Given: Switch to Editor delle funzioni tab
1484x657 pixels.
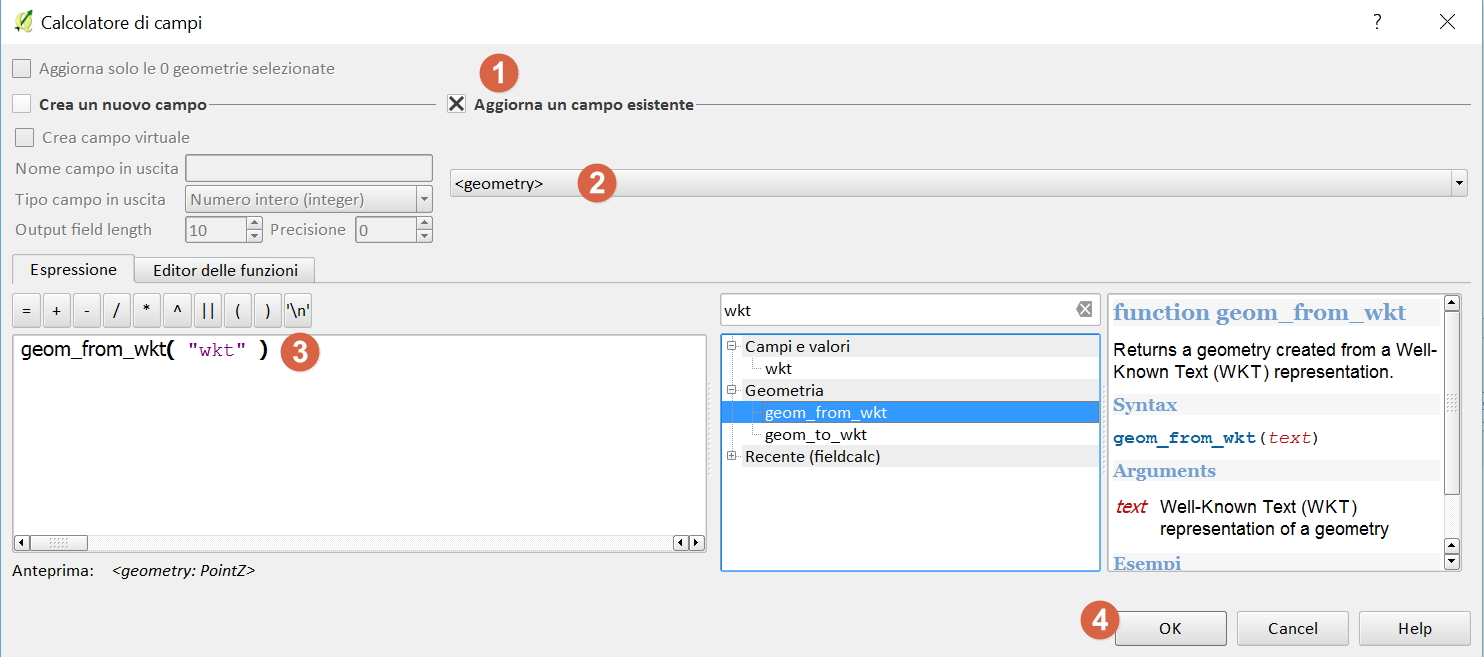Looking at the screenshot, I should point(225,270).
